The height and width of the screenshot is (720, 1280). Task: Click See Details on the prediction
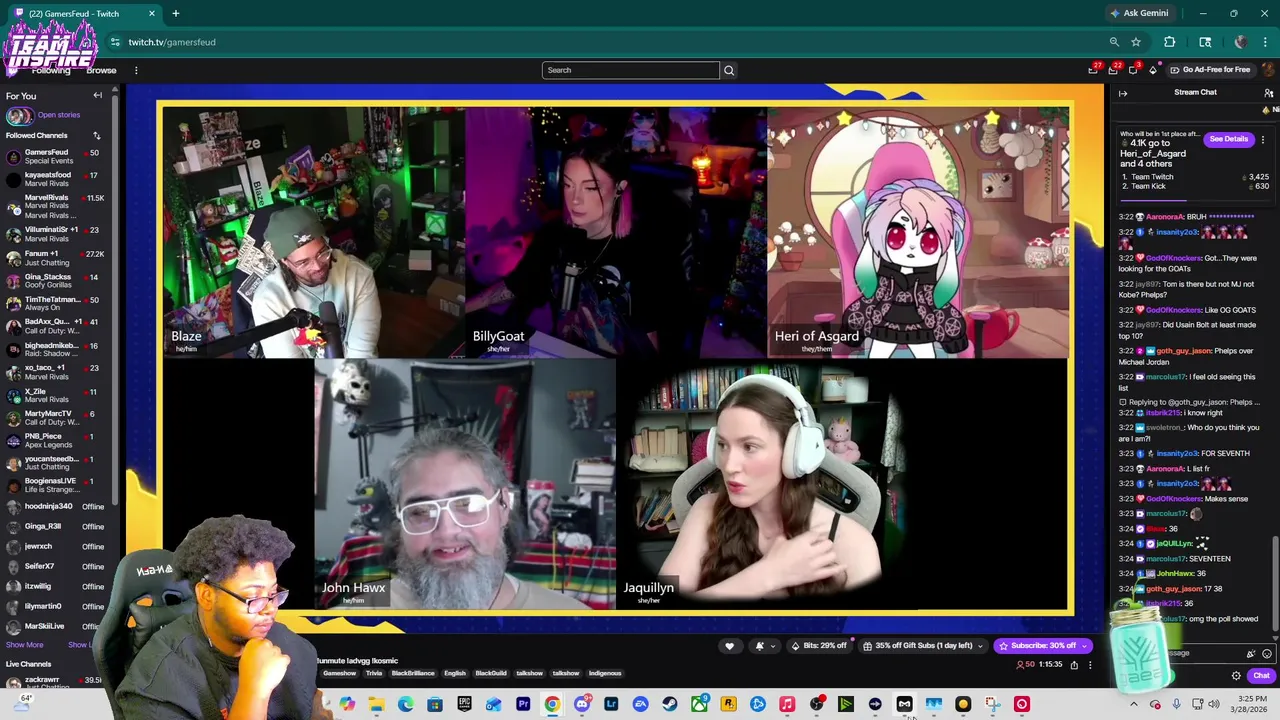tap(1229, 139)
